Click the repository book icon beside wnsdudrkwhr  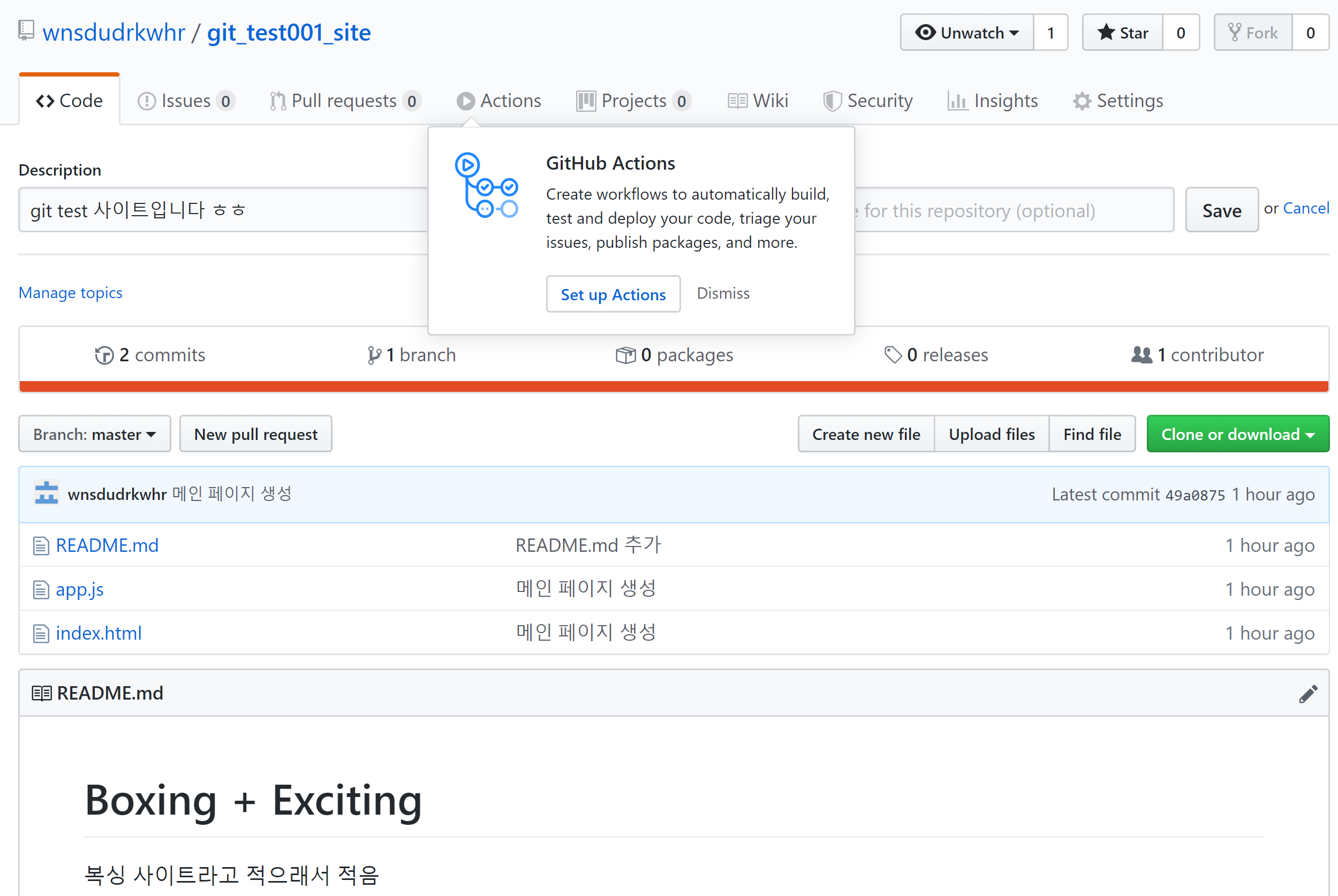pyautogui.click(x=26, y=31)
